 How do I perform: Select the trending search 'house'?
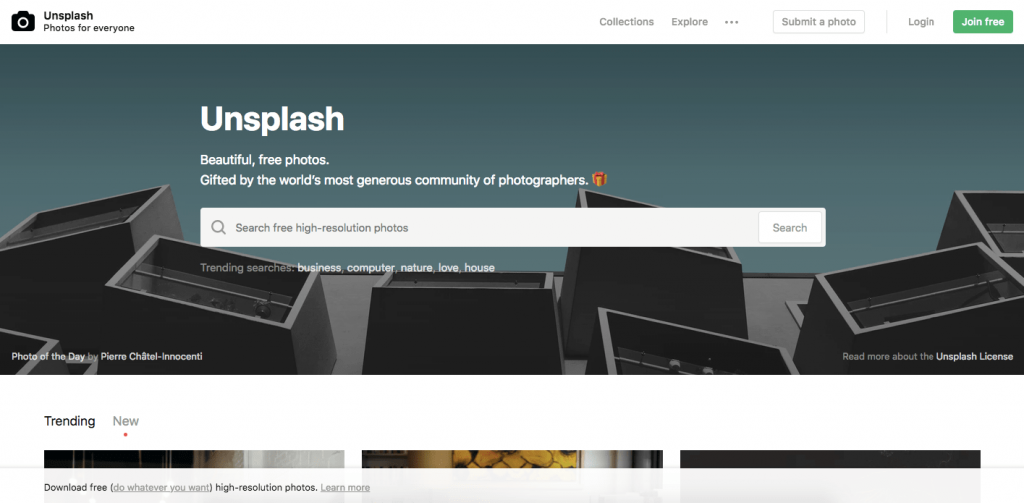point(479,268)
